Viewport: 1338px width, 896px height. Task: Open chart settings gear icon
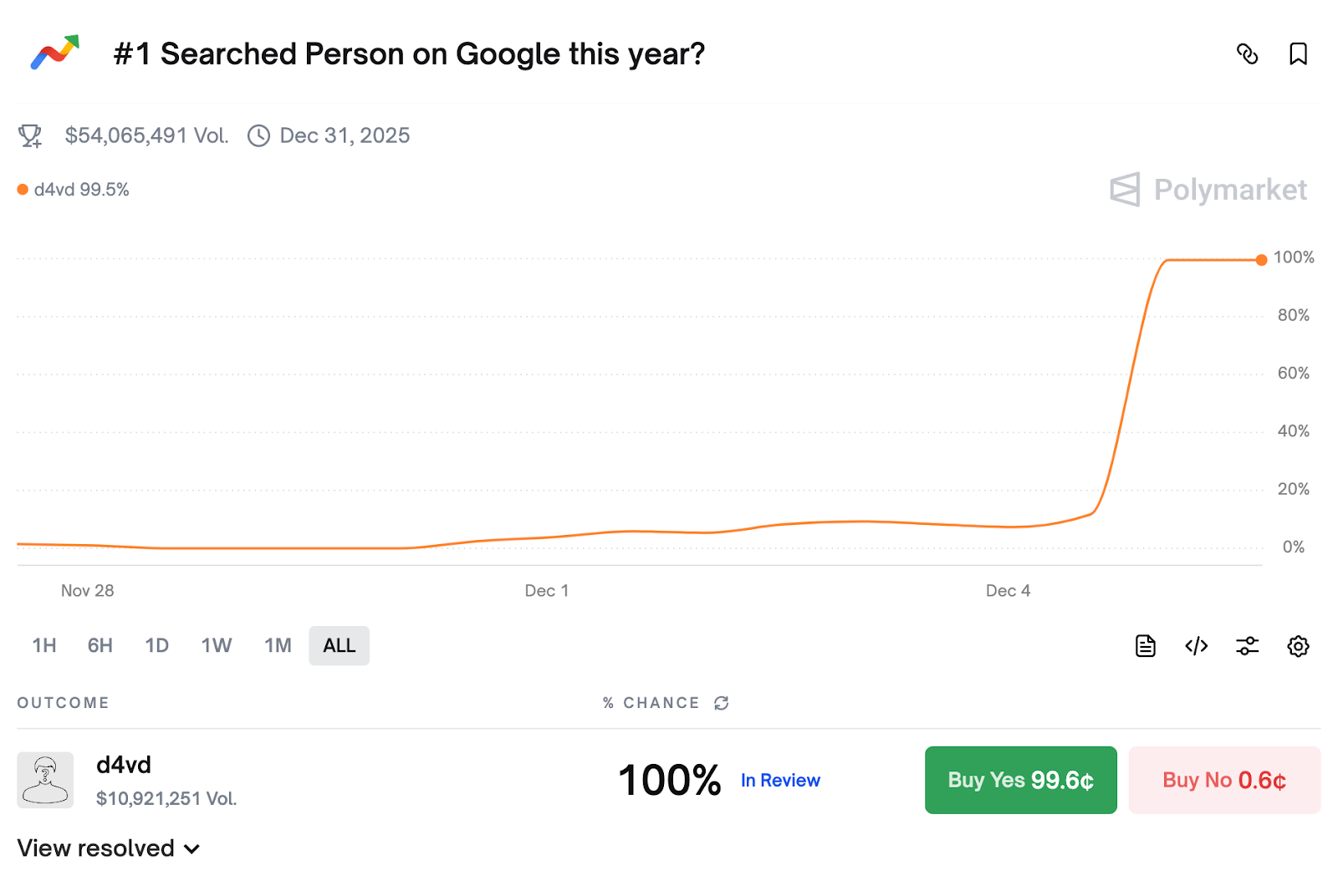point(1298,646)
